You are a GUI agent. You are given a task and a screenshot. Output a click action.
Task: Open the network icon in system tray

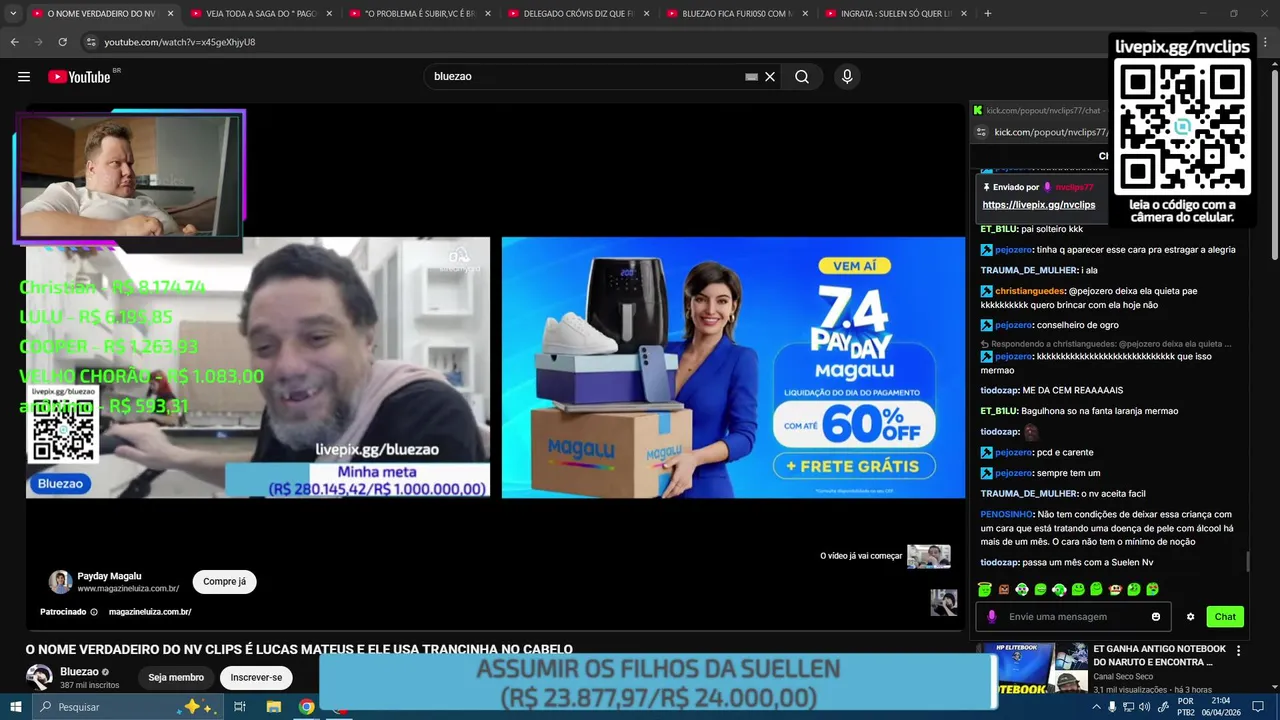point(1129,707)
